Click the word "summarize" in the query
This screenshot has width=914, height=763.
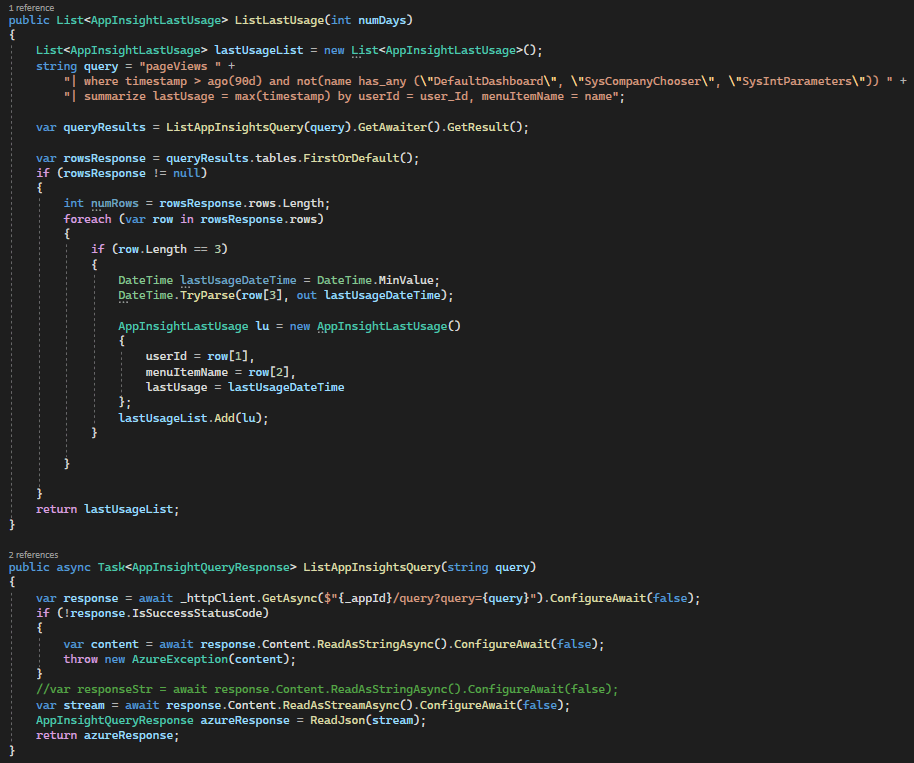point(115,97)
